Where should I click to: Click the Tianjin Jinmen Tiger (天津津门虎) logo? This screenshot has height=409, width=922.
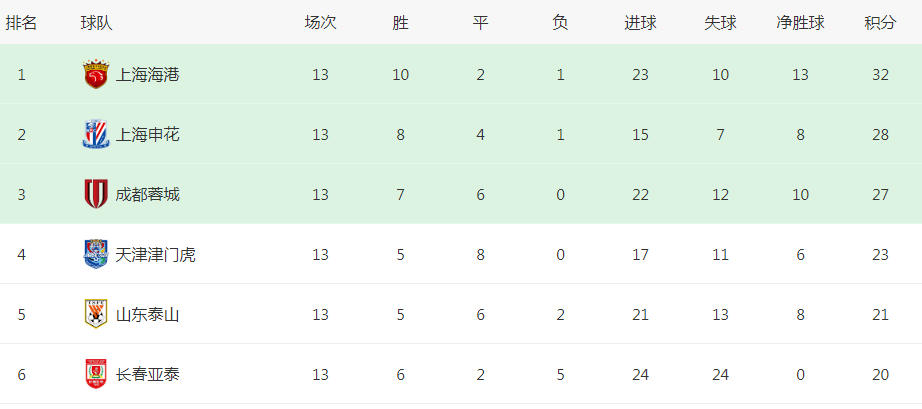click(96, 254)
